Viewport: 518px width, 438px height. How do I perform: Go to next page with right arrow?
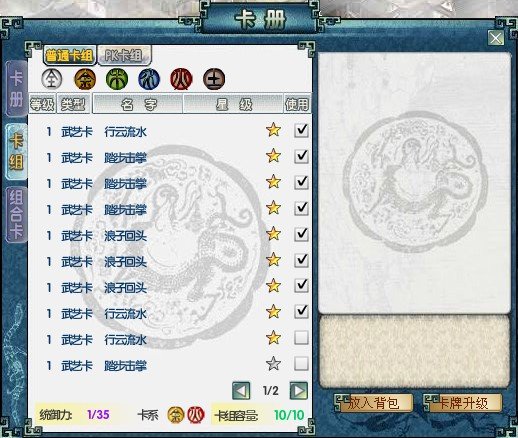coord(299,391)
